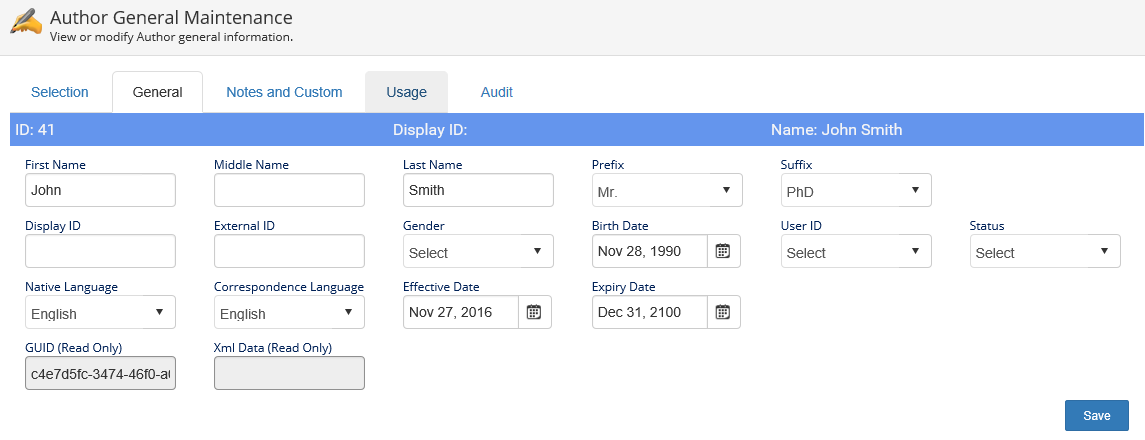Open the Expiry Date calendar picker
The height and width of the screenshot is (440, 1145).
pos(723,312)
